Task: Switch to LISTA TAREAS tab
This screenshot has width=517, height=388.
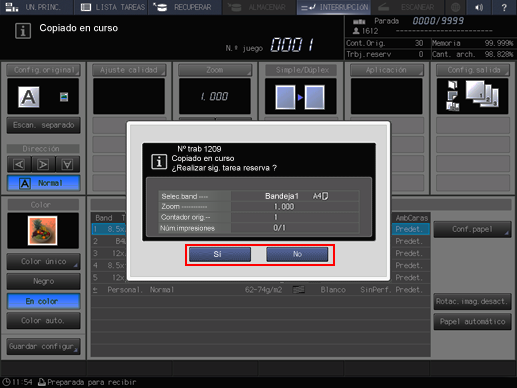Action: [x=113, y=7]
